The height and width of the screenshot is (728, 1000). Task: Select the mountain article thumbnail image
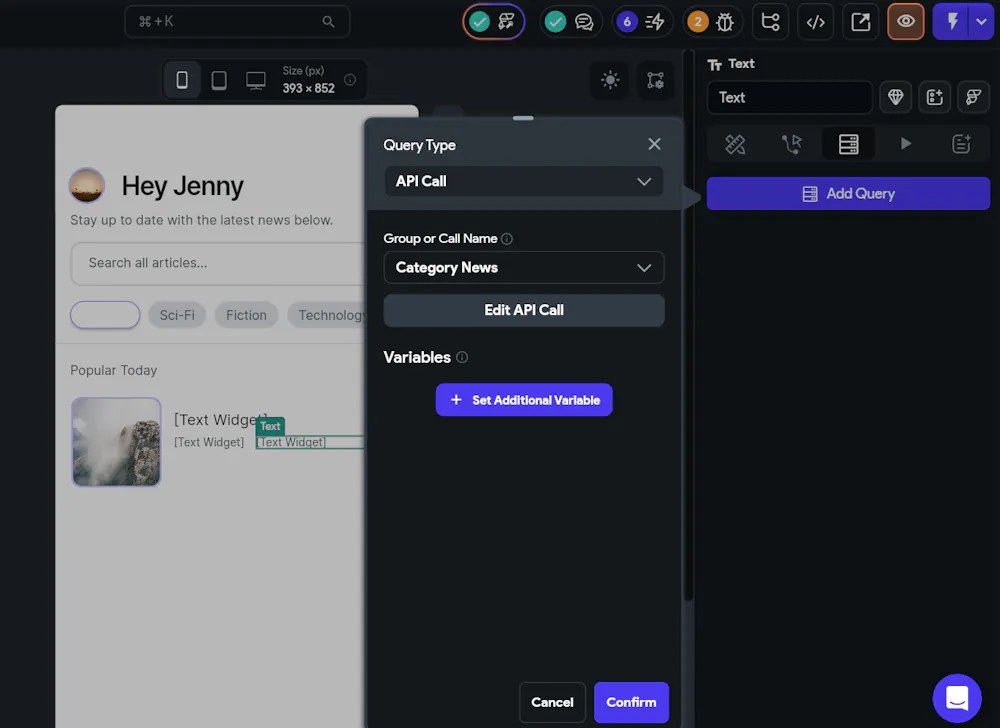tap(116, 442)
